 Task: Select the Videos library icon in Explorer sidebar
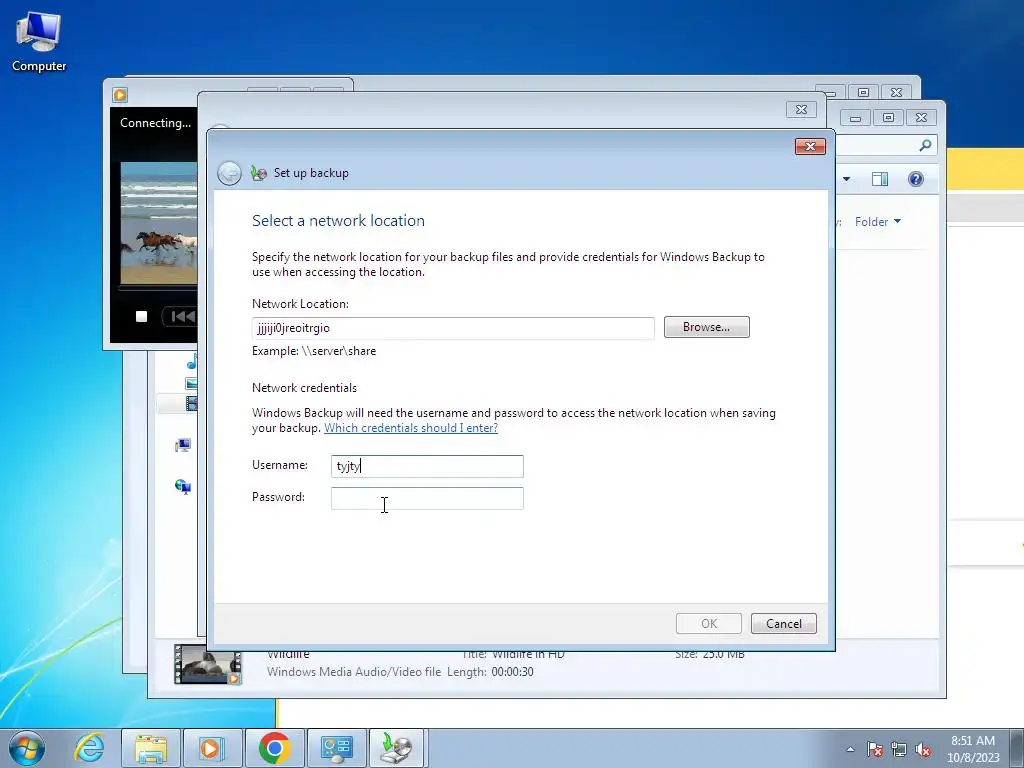[x=191, y=404]
